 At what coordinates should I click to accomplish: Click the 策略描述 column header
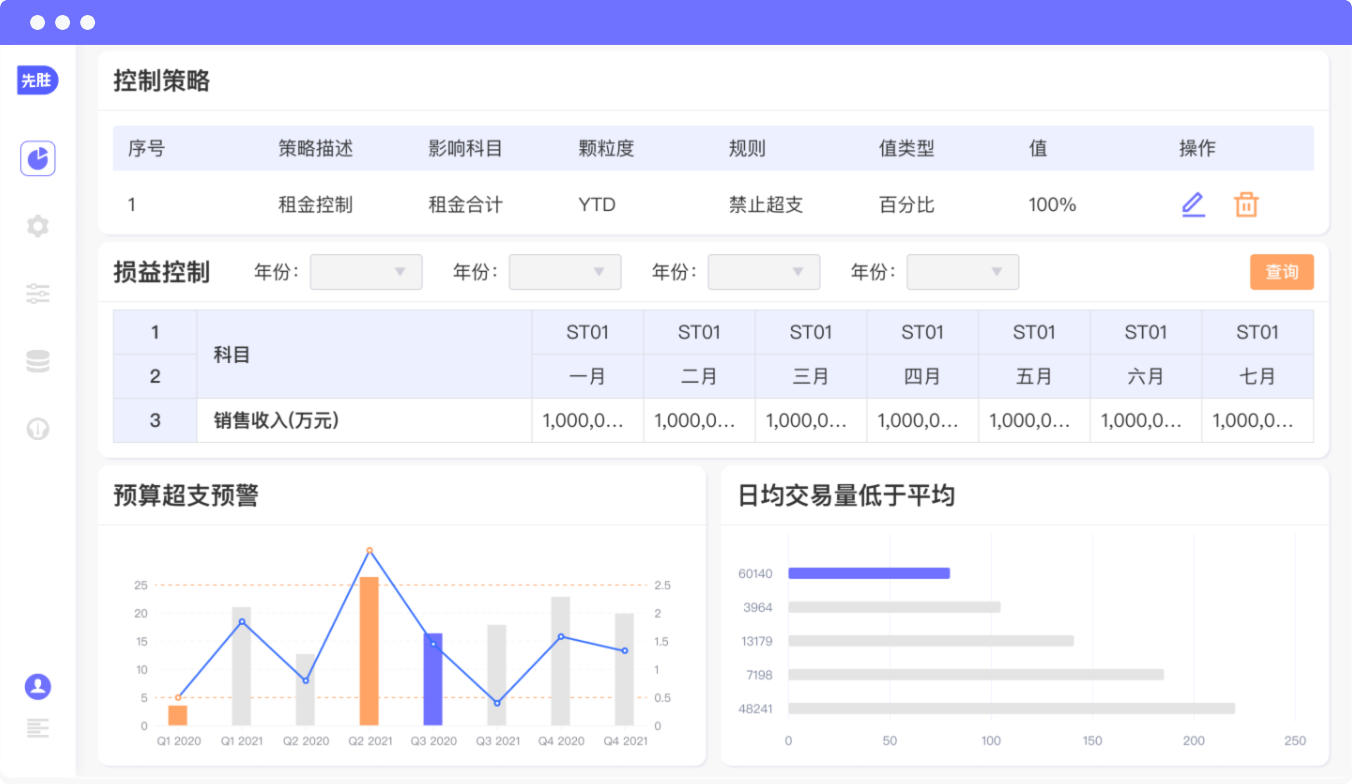pyautogui.click(x=315, y=149)
